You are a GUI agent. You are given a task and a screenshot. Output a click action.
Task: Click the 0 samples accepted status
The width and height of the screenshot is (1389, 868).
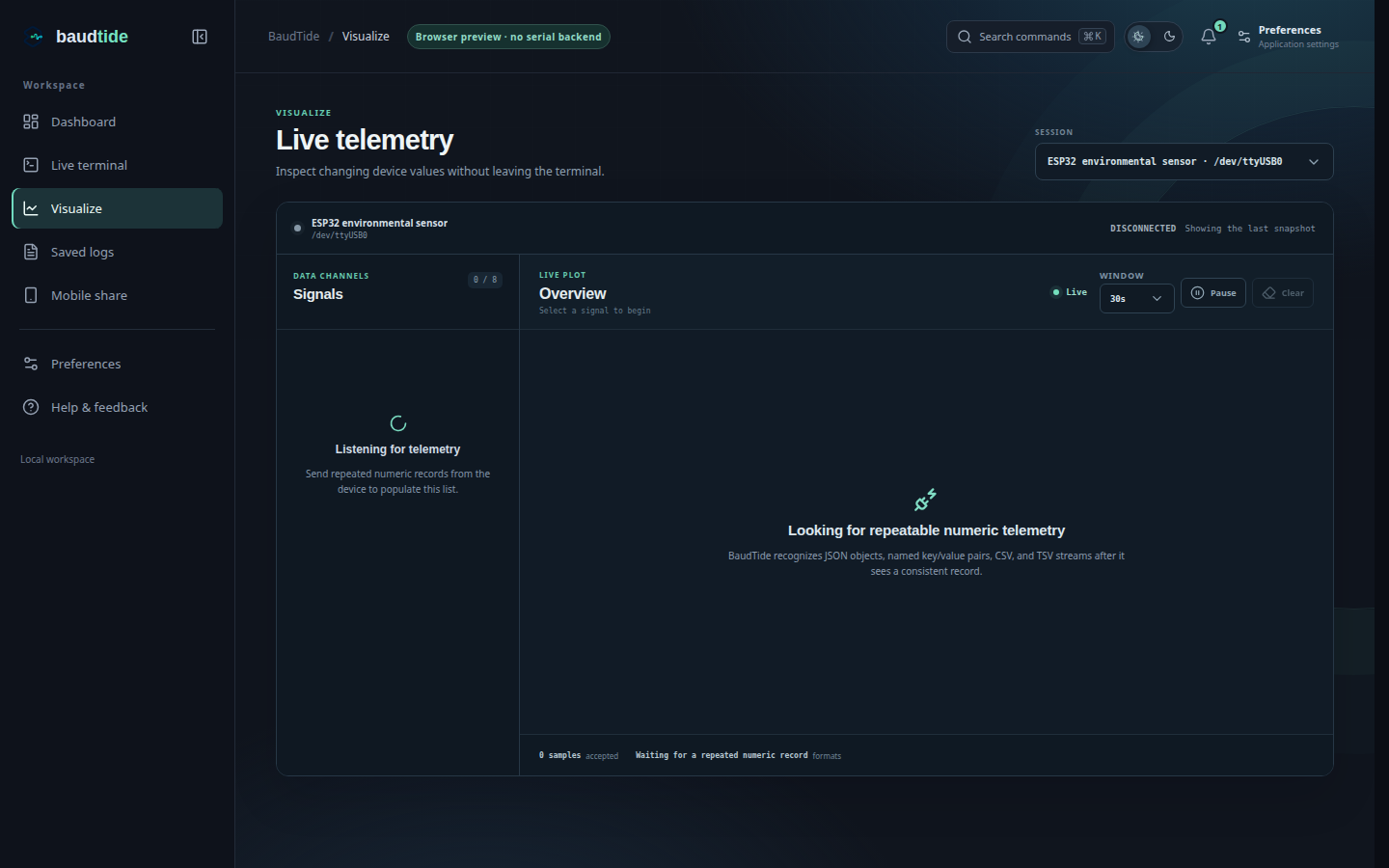579,756
